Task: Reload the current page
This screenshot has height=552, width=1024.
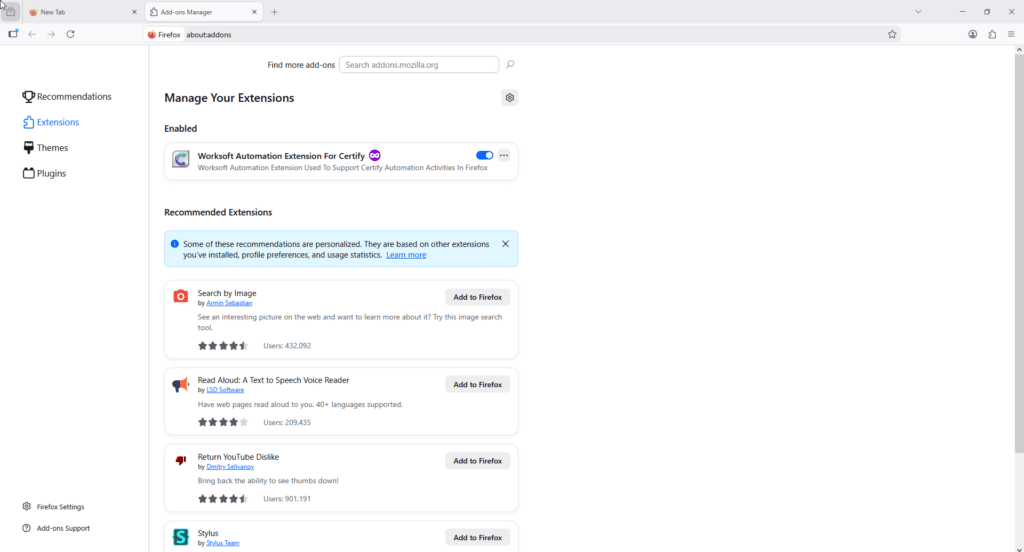Action: click(71, 35)
